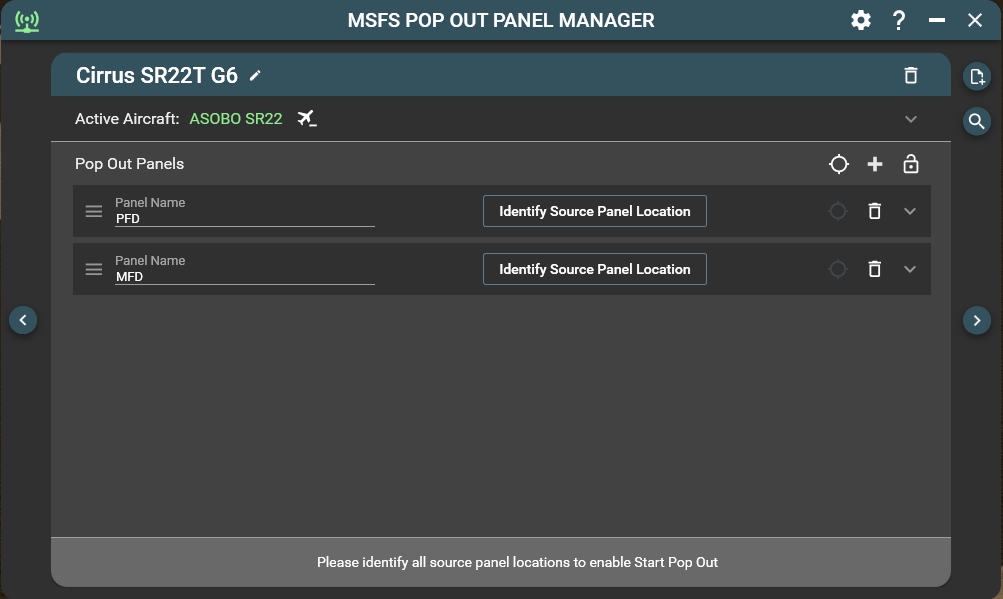Click the MFD Panel Name field
The image size is (1003, 599).
244,276
